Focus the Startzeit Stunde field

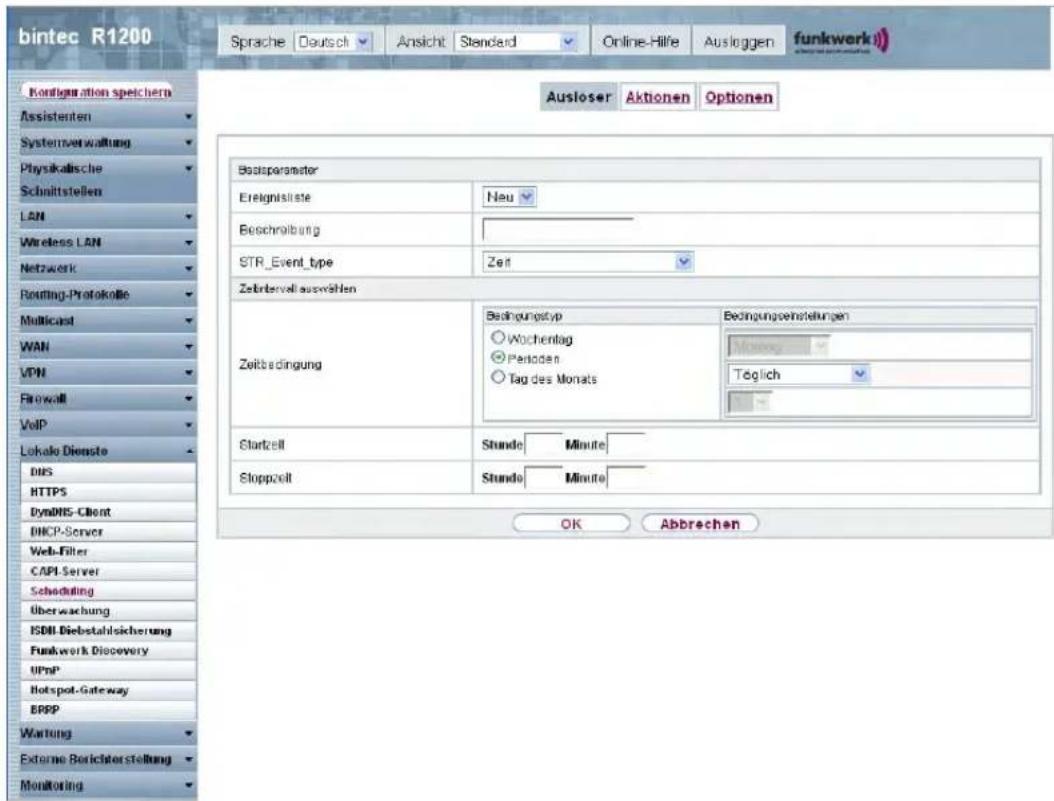543,444
